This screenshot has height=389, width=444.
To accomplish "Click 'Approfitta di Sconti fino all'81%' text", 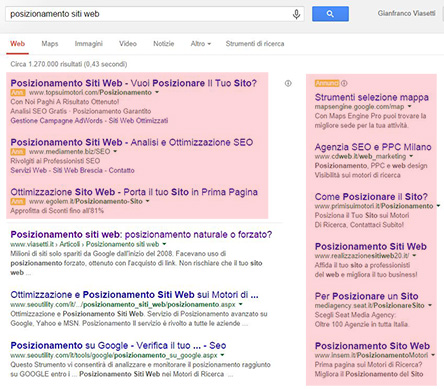I will click(x=57, y=211).
